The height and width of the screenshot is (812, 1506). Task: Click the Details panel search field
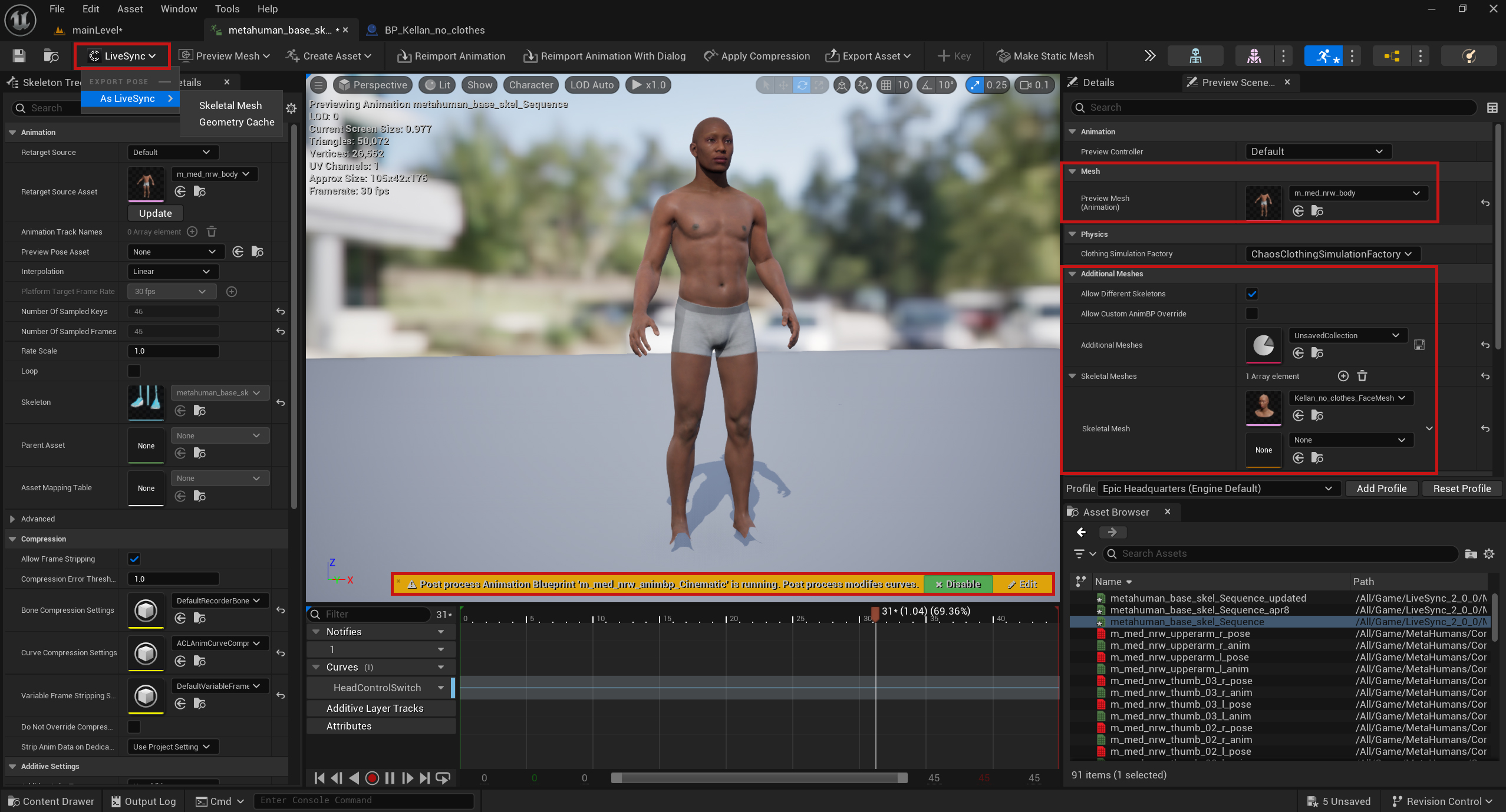(1273, 108)
